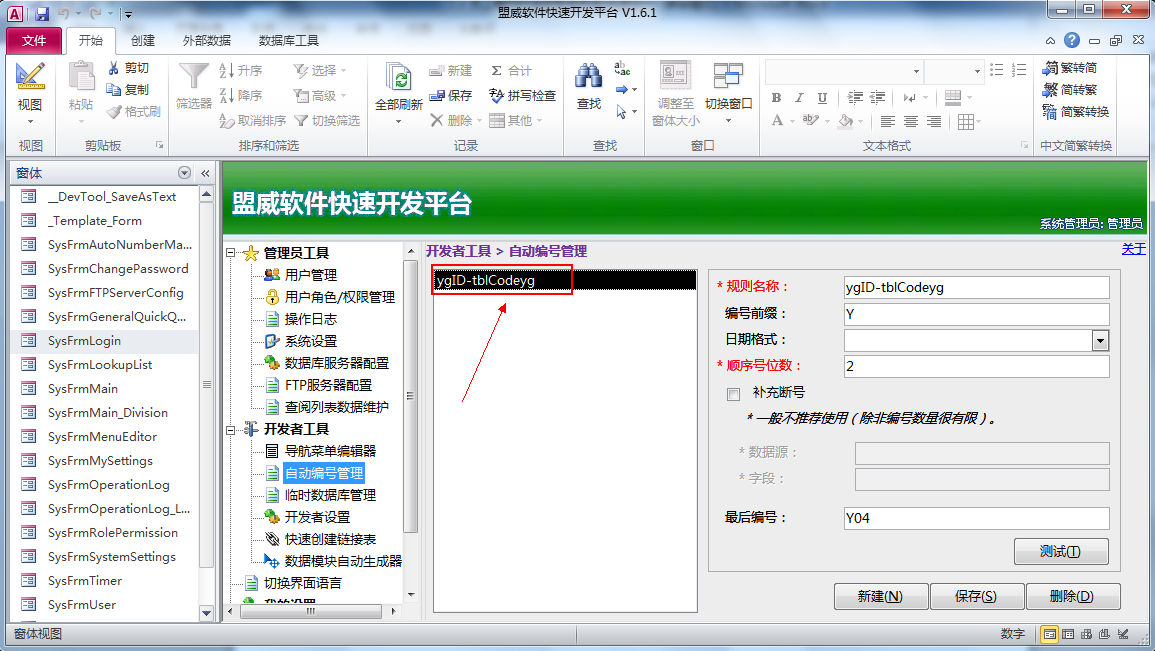The height and width of the screenshot is (651, 1155).
Task: Click the Access application logo icon
Action: click(15, 13)
